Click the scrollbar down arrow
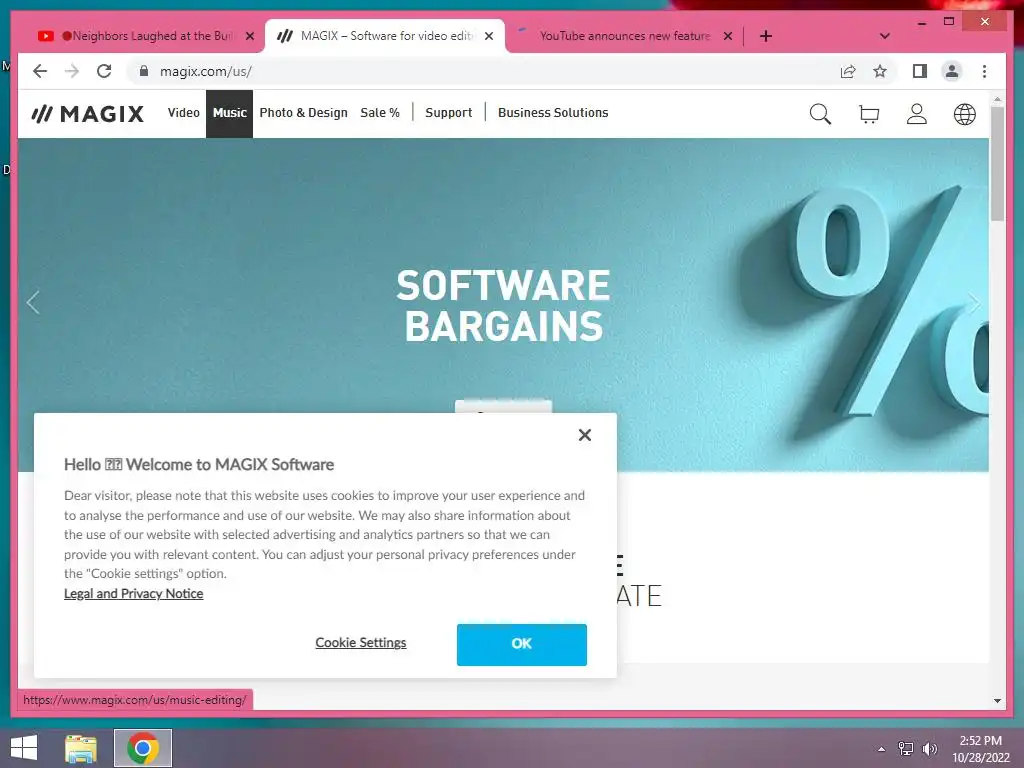The width and height of the screenshot is (1024, 768). pos(997,701)
